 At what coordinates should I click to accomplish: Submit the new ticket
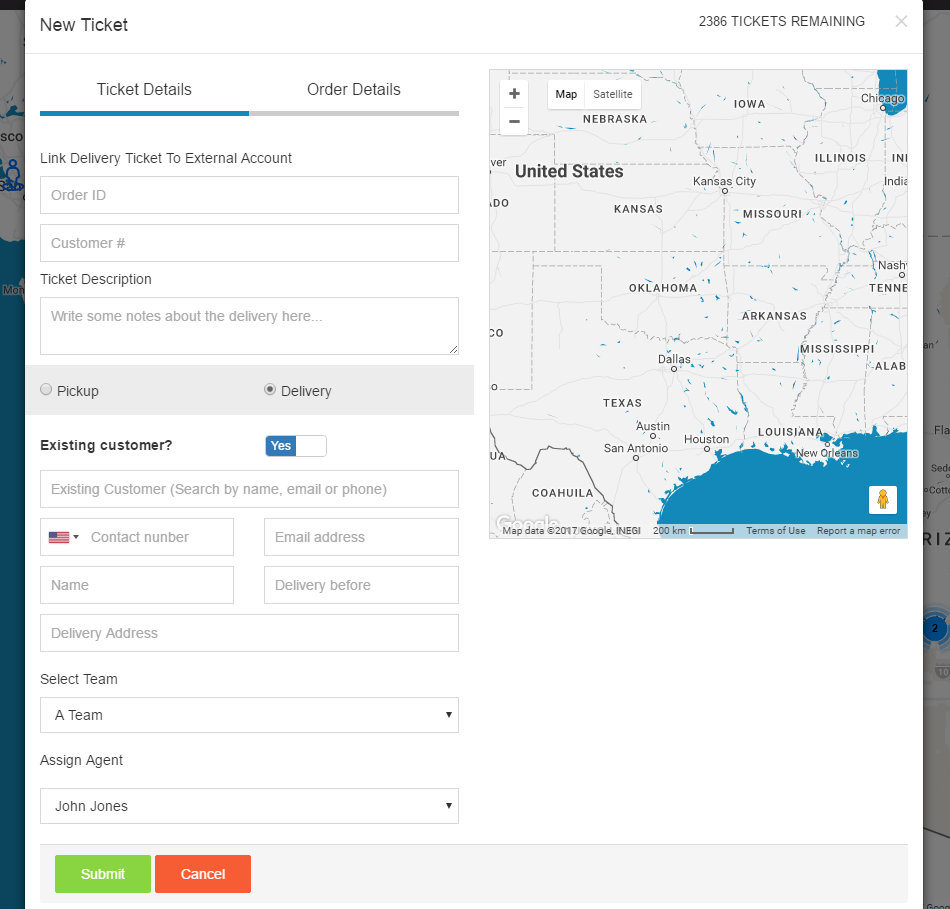click(x=102, y=873)
